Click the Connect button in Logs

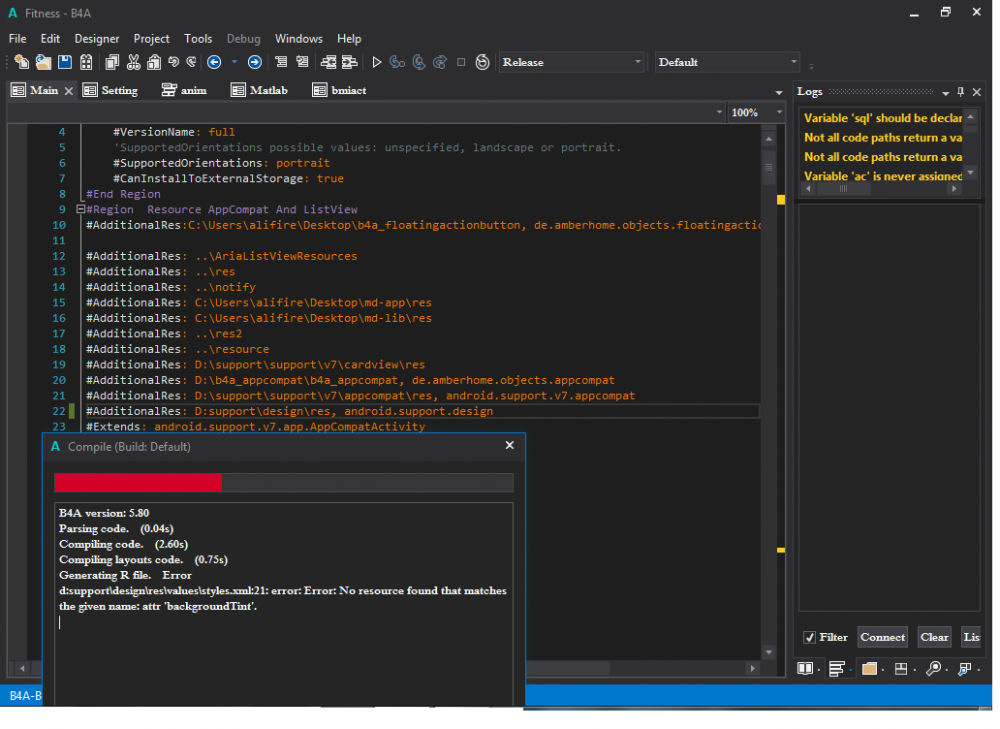[882, 637]
